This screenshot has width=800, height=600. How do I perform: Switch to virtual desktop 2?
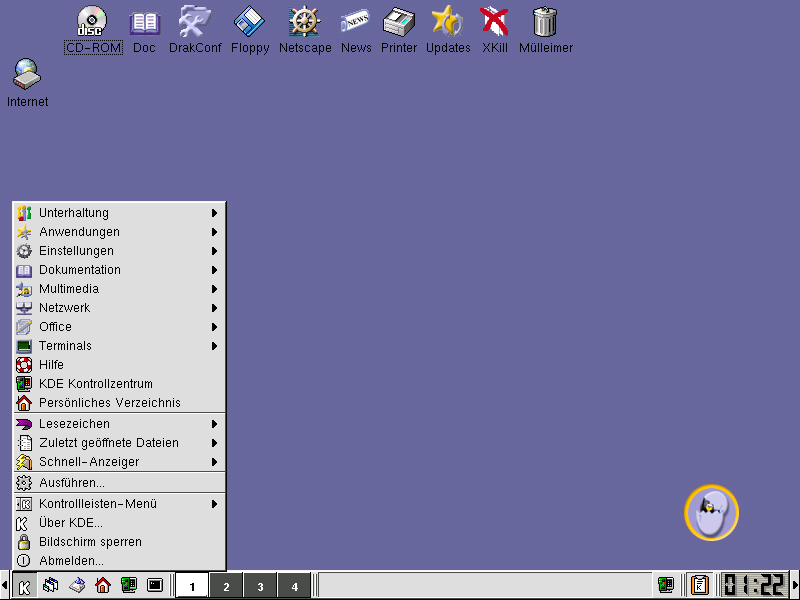click(x=227, y=586)
